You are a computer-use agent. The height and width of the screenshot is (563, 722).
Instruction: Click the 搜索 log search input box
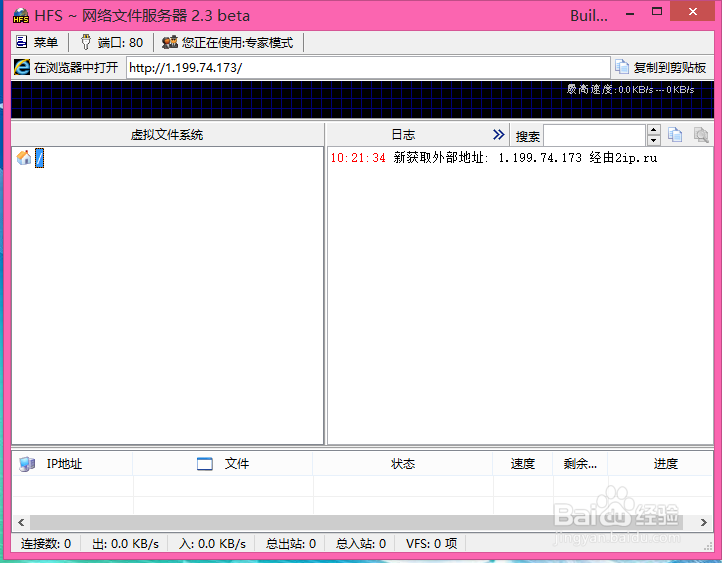(594, 135)
